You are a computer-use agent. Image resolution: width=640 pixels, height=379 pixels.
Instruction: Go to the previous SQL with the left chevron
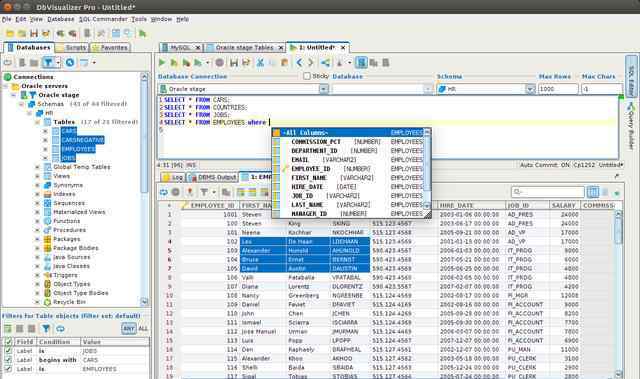[x=299, y=62]
